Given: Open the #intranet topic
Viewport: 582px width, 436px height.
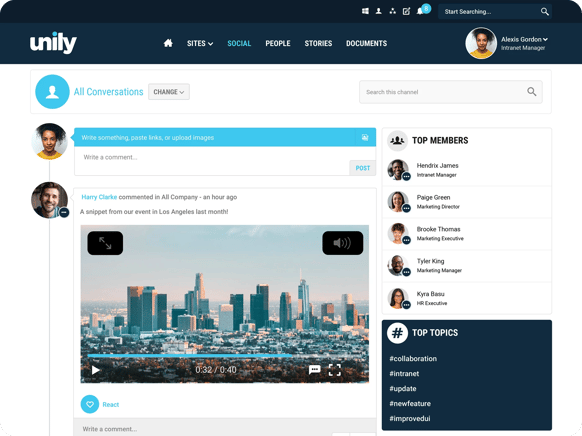Looking at the screenshot, I should 404,374.
